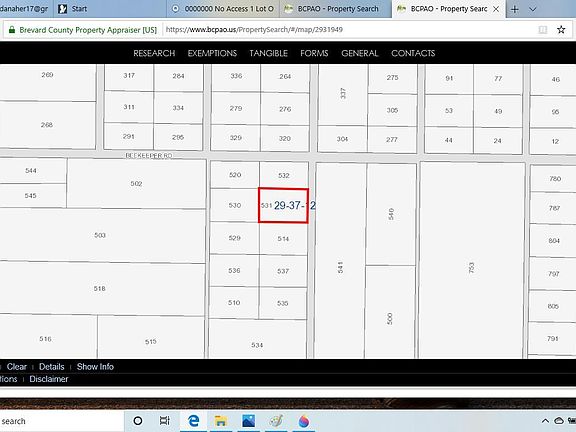Click the Show Info link
The image size is (576, 432).
pos(95,367)
